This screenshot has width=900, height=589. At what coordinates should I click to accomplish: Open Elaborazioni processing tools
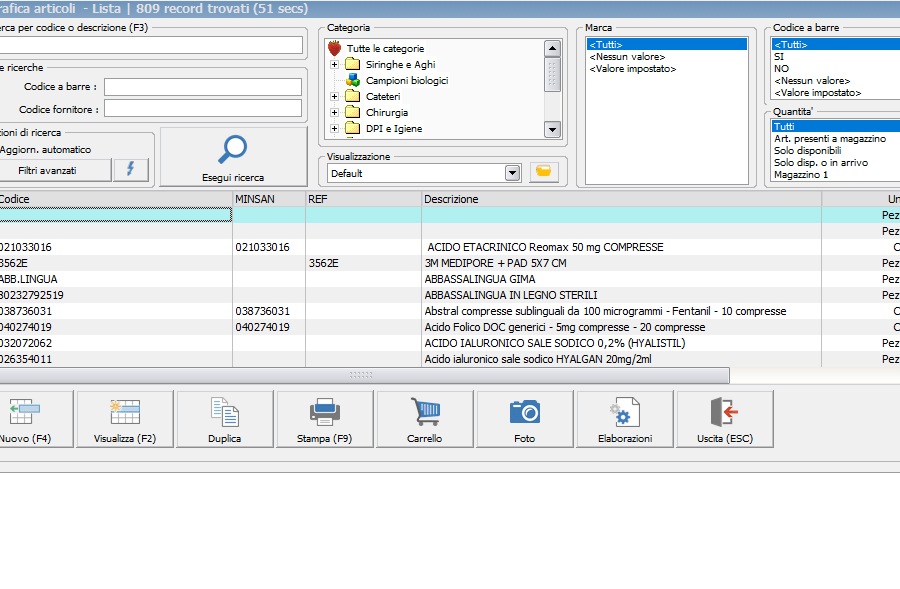pyautogui.click(x=624, y=419)
